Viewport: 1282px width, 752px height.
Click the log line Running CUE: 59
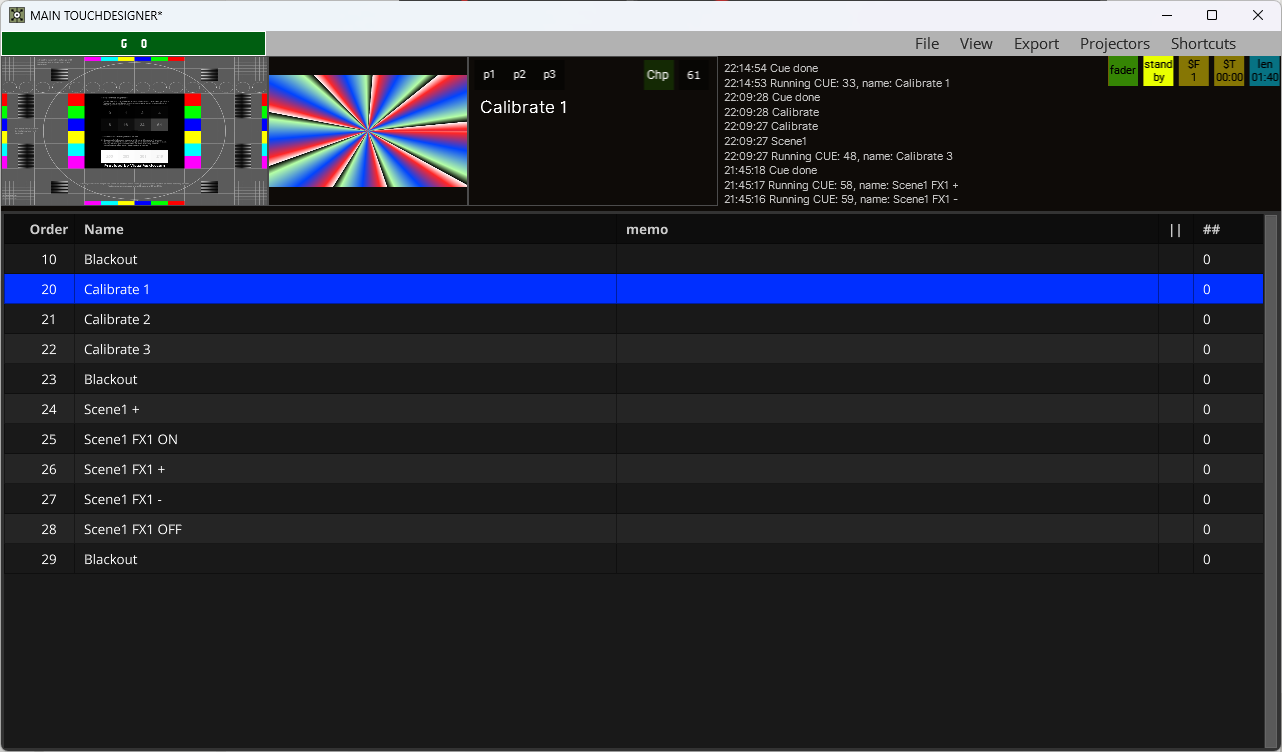[x=840, y=199]
